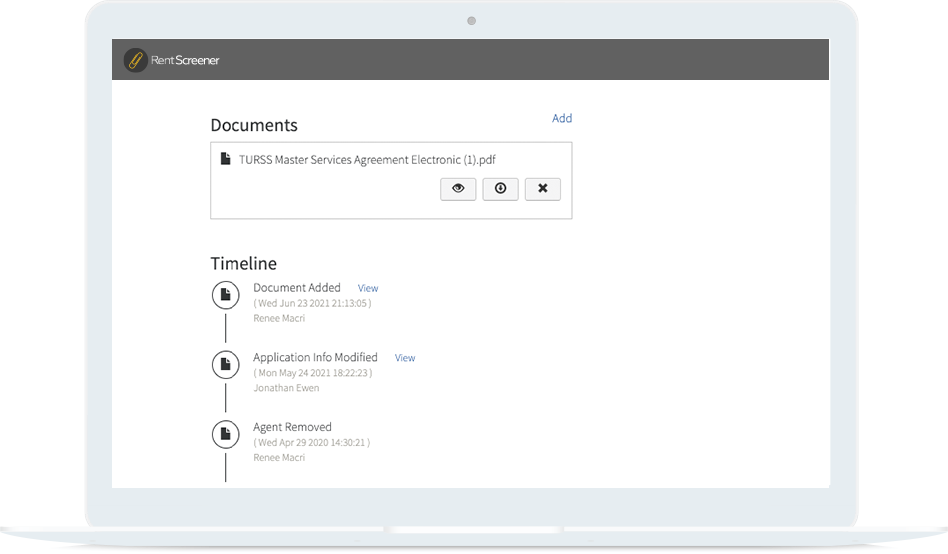Click Jonathan Ewen's name in the timeline
This screenshot has height=554, width=948.
coord(284,388)
